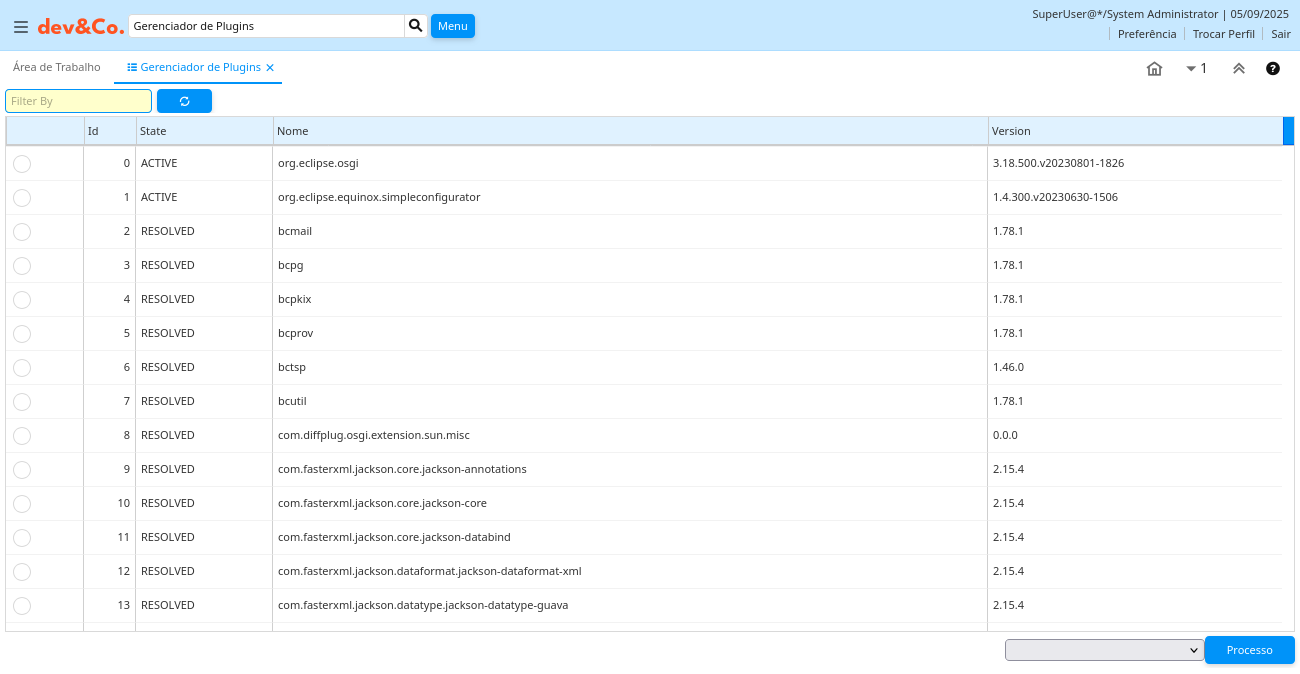Image resolution: width=1300 pixels, height=674 pixels.
Task: Click the SuperUser System Administrator text
Action: point(1124,14)
